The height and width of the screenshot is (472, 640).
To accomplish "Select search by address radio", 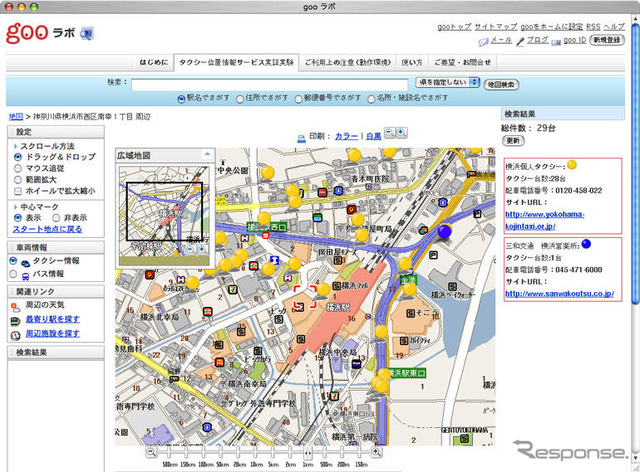I will pos(240,99).
